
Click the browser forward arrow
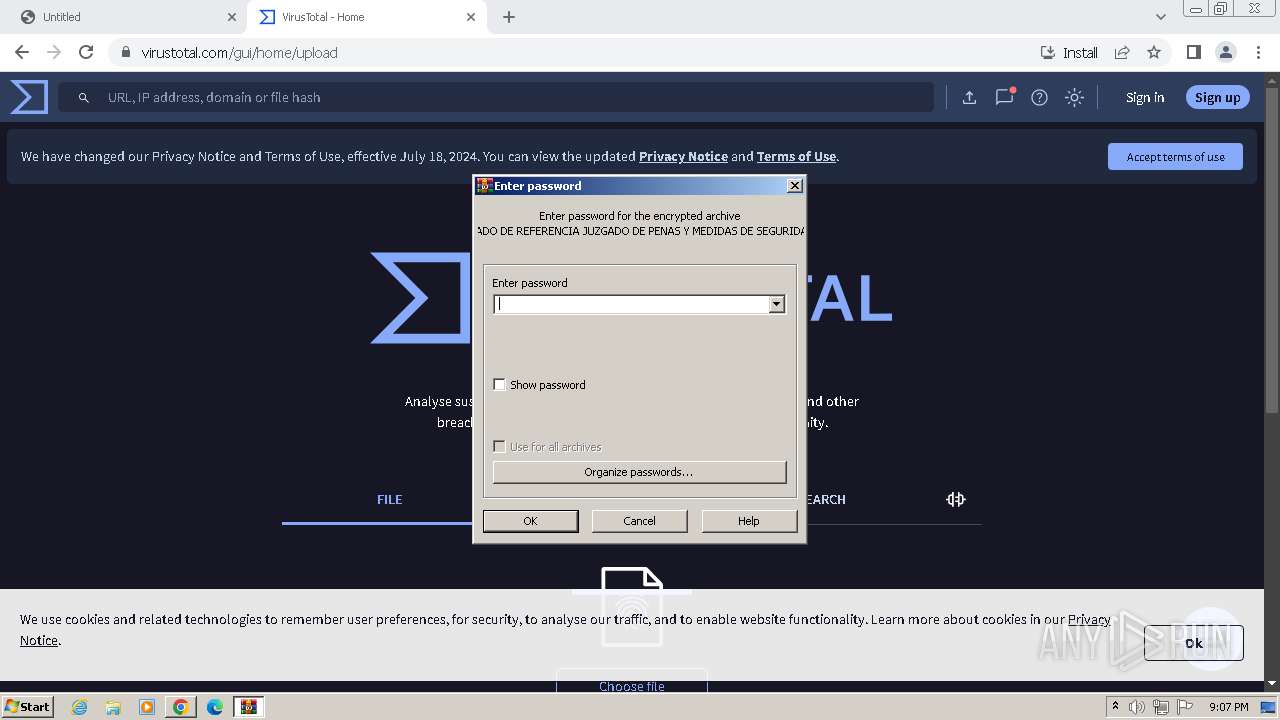(54, 52)
